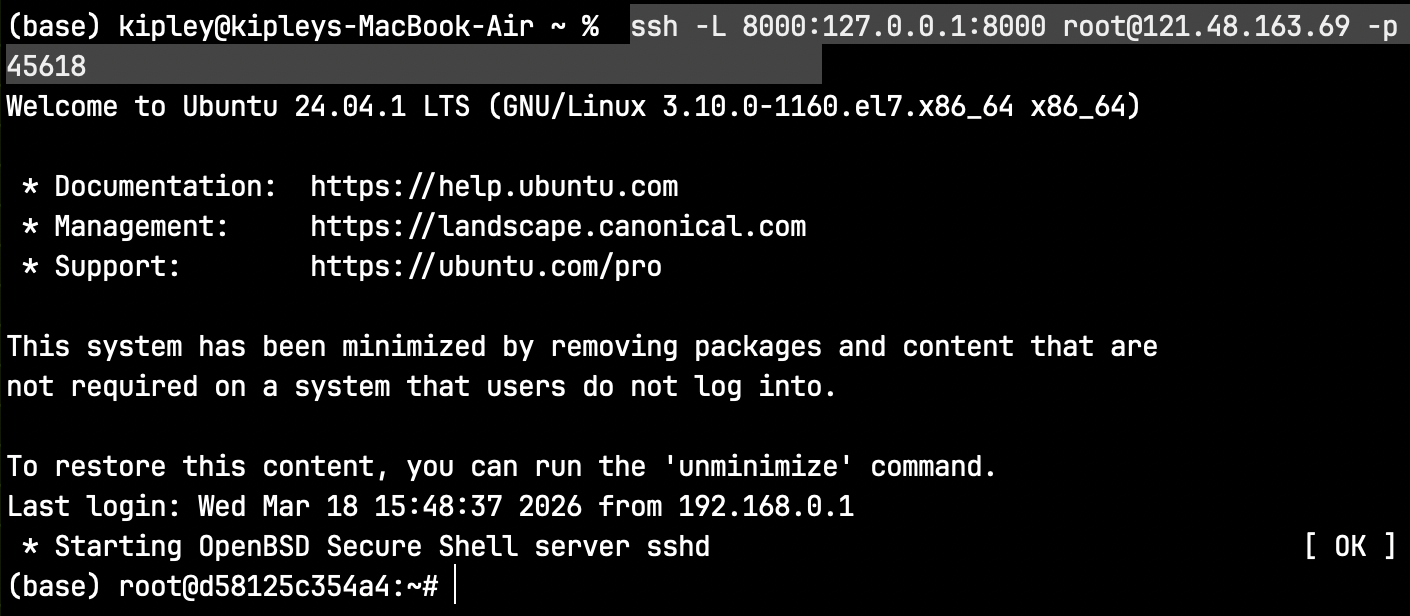The height and width of the screenshot is (616, 1410).
Task: Click the [ OK ] status indicator
Action: [x=1349, y=546]
